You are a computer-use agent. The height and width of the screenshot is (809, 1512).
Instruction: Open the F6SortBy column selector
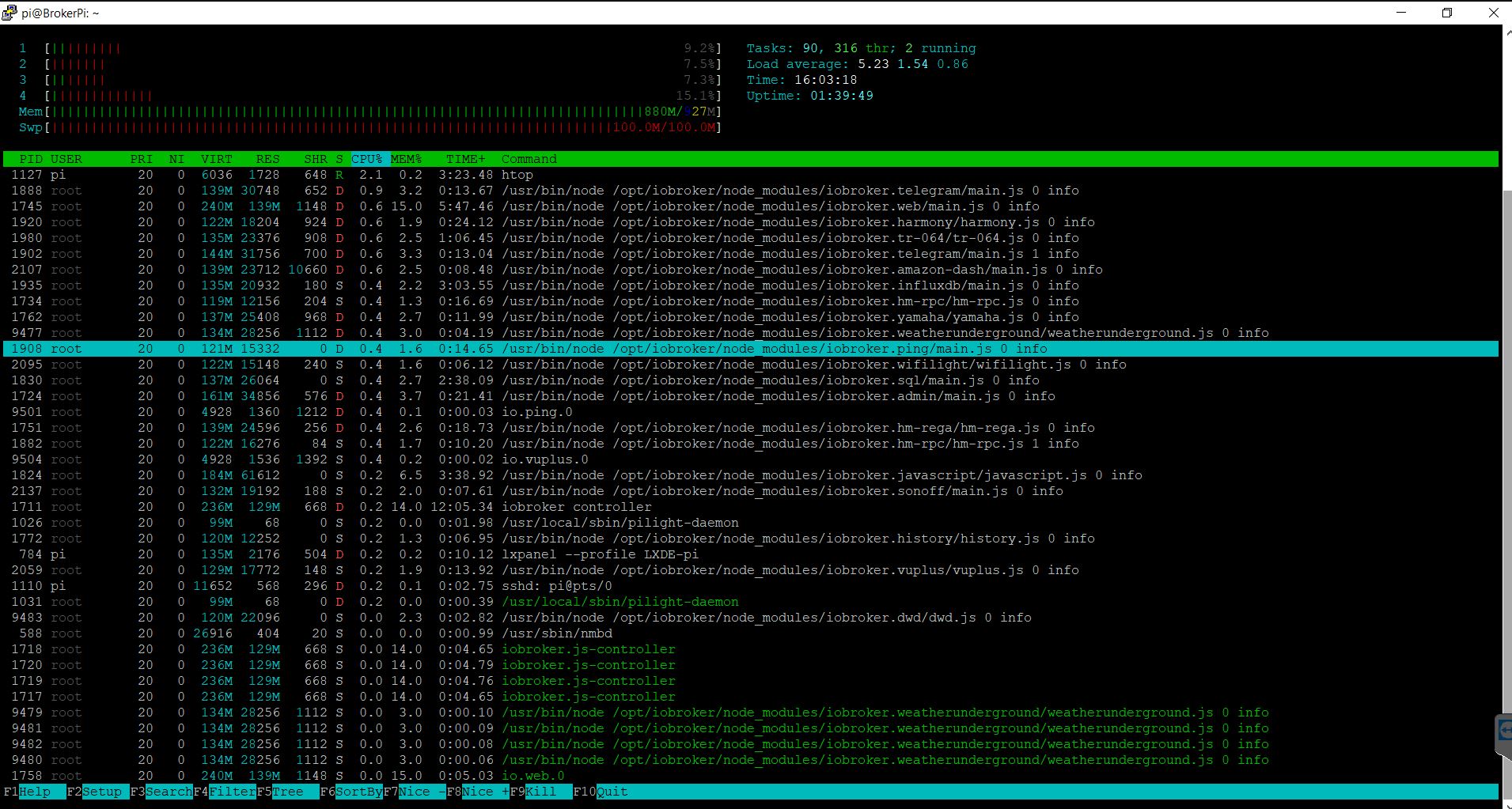coord(352,791)
